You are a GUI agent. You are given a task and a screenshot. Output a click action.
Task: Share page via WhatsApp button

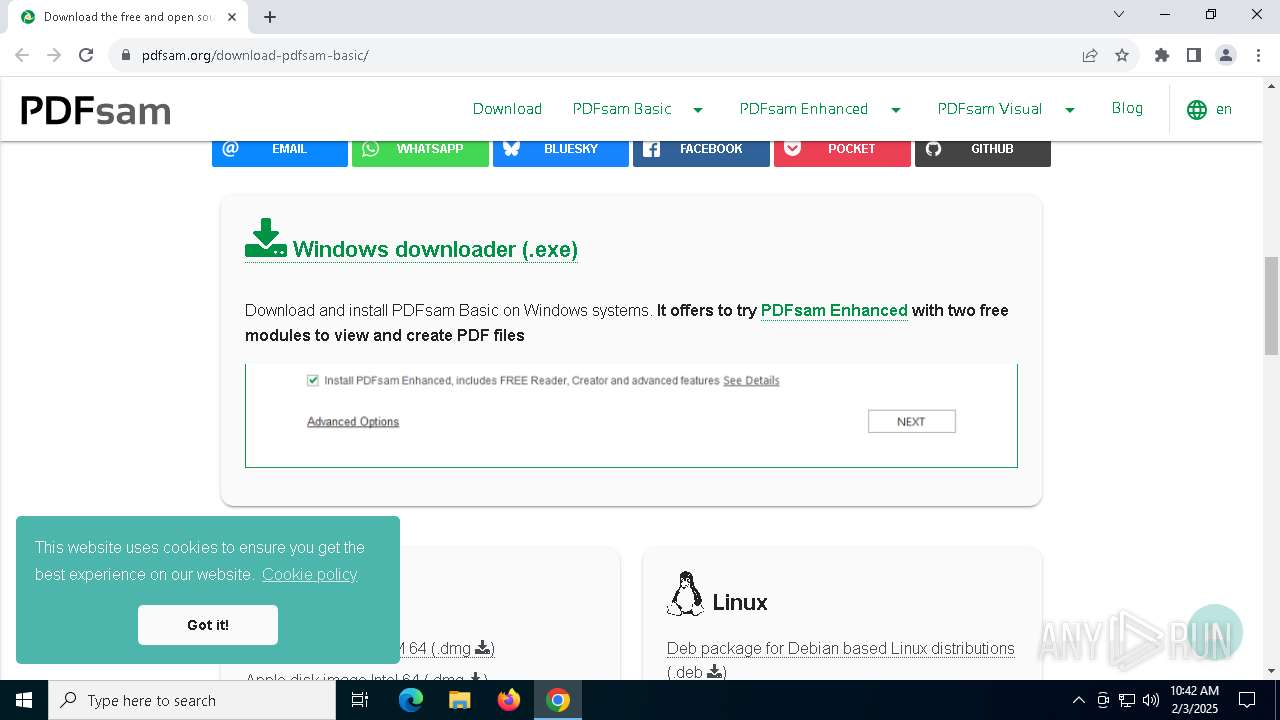[420, 149]
